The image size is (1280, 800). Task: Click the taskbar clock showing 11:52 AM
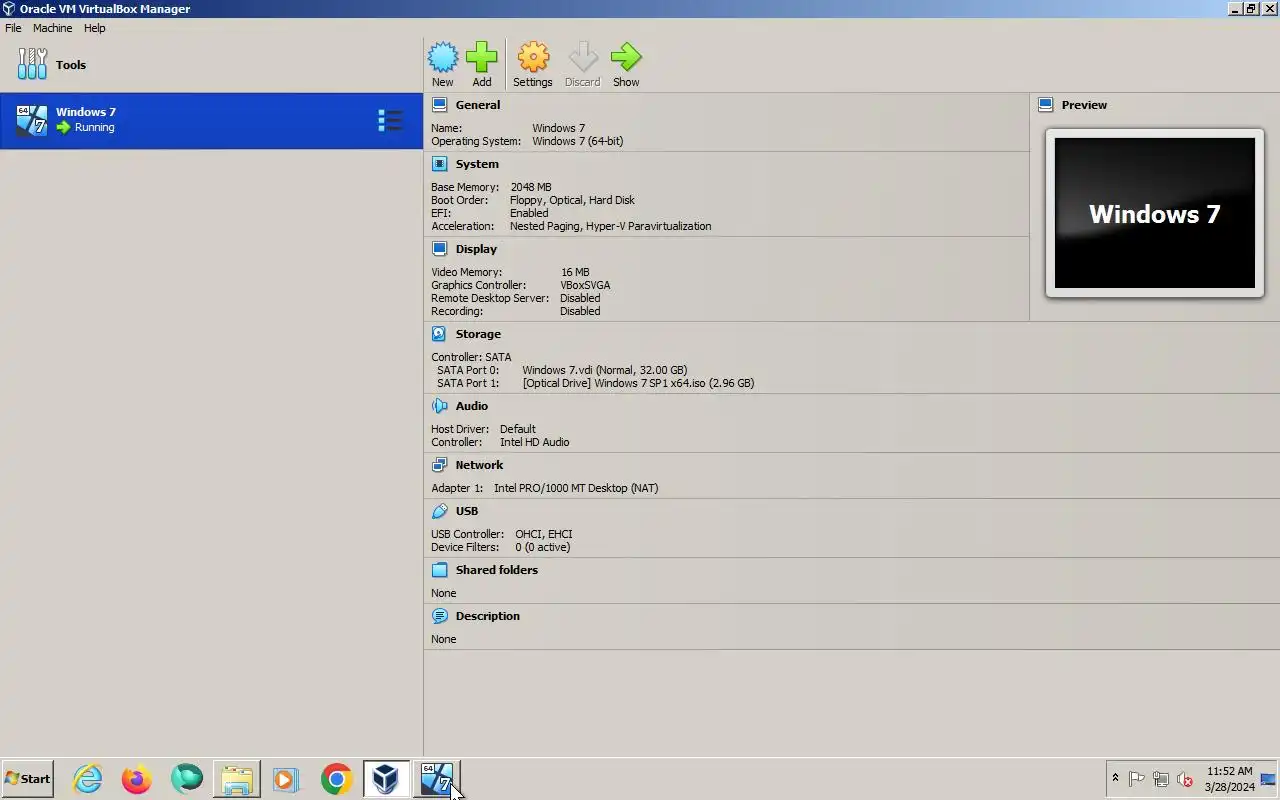tap(1229, 779)
